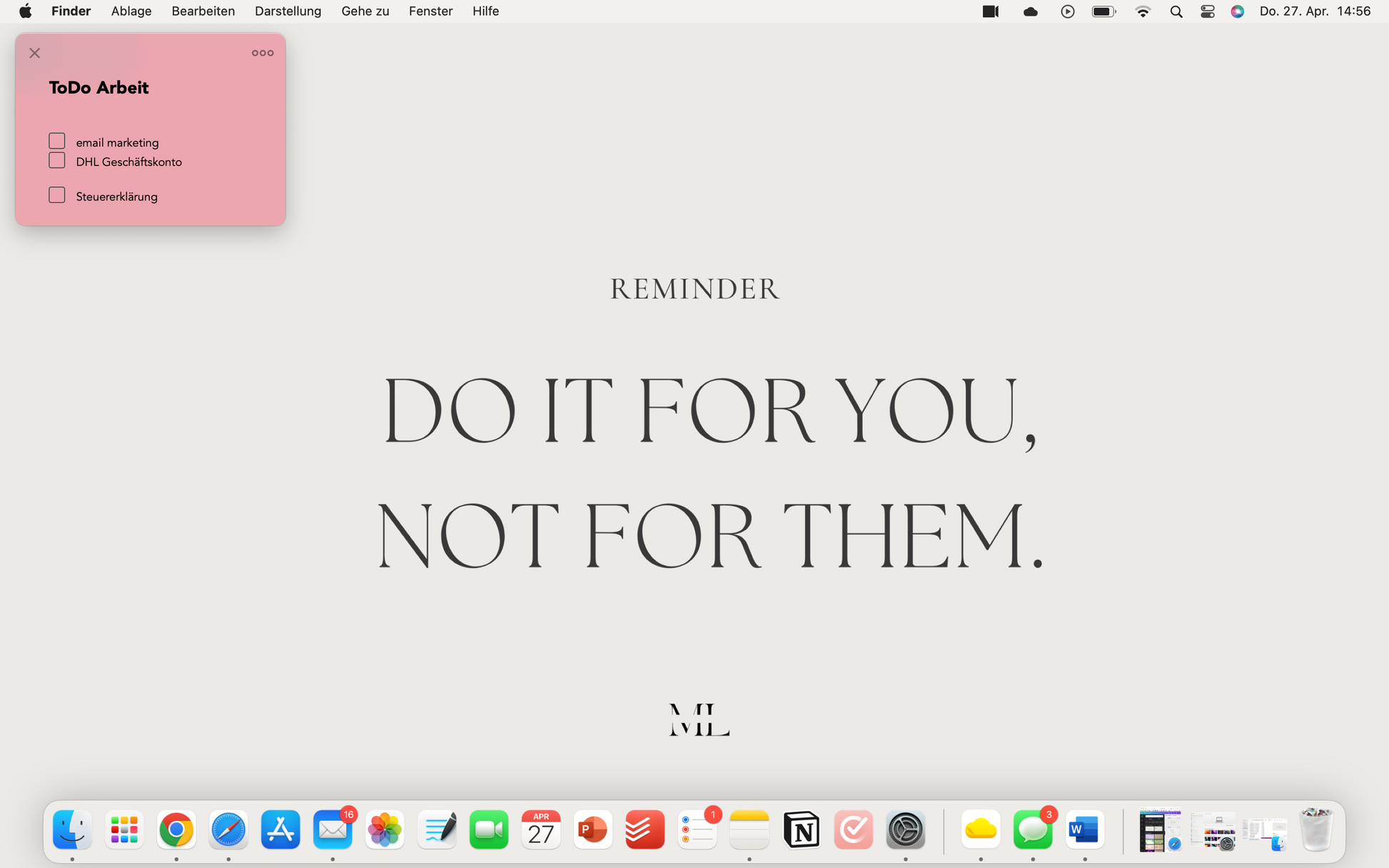Open the Todoist app icon
1389x868 pixels.
pyautogui.click(x=645, y=829)
